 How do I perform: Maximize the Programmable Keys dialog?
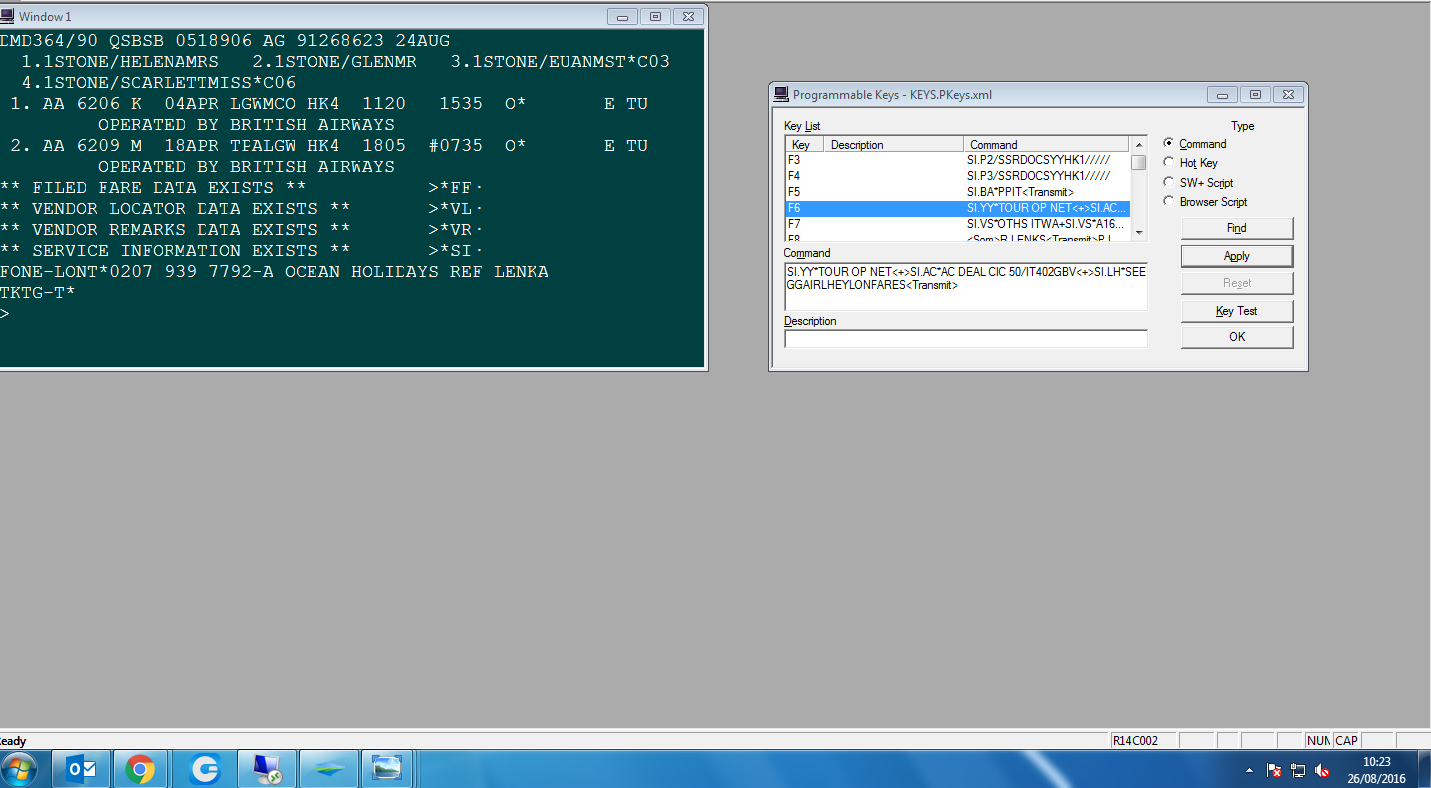(x=1255, y=95)
